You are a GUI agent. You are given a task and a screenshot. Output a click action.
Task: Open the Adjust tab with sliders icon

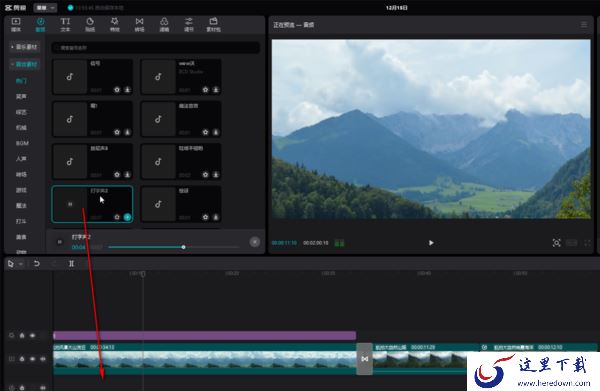coord(189,24)
